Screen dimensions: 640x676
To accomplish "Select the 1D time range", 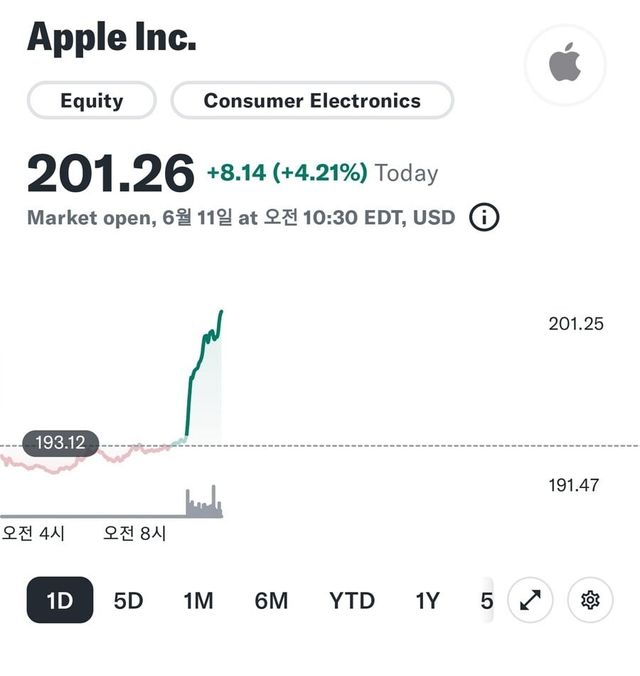I will [x=60, y=600].
